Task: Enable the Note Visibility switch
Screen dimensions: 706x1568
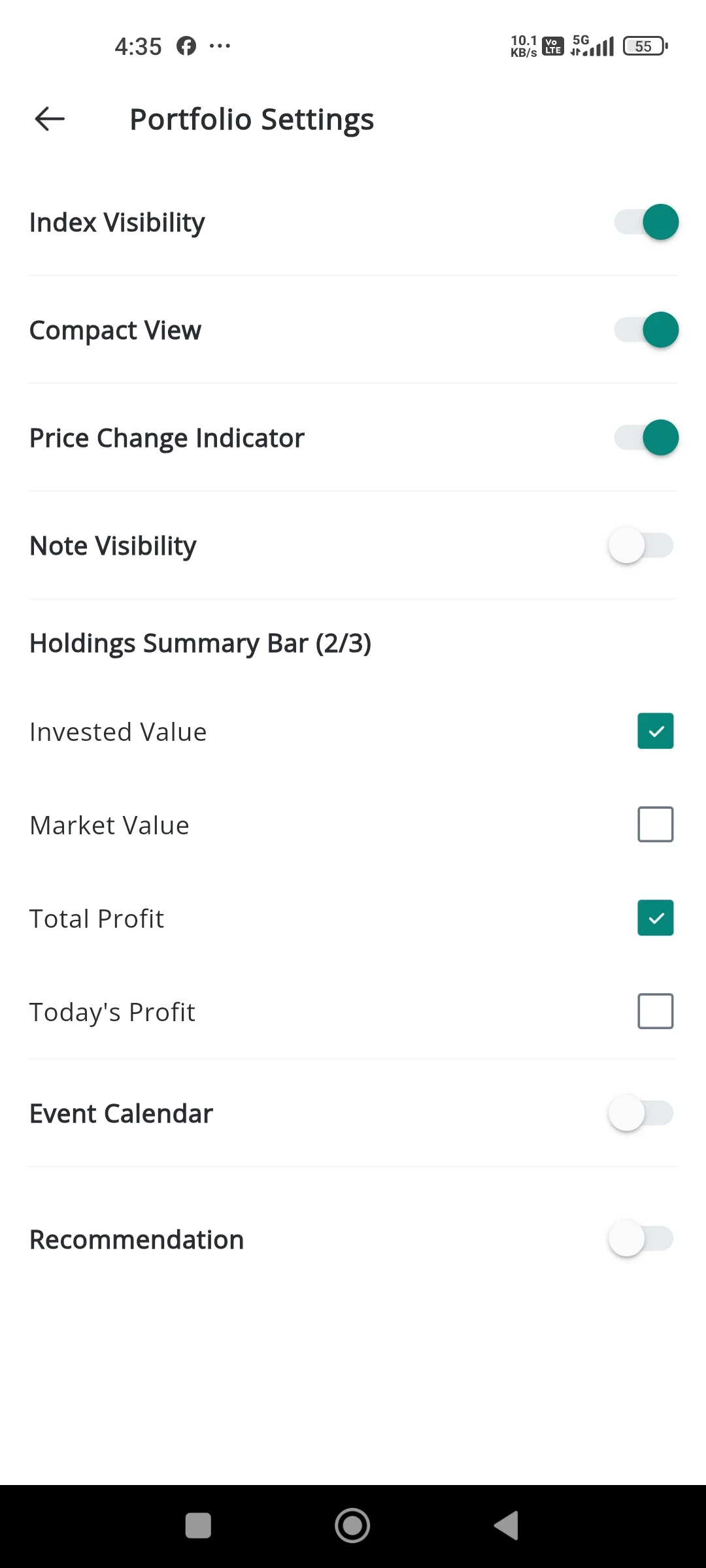Action: pos(641,546)
